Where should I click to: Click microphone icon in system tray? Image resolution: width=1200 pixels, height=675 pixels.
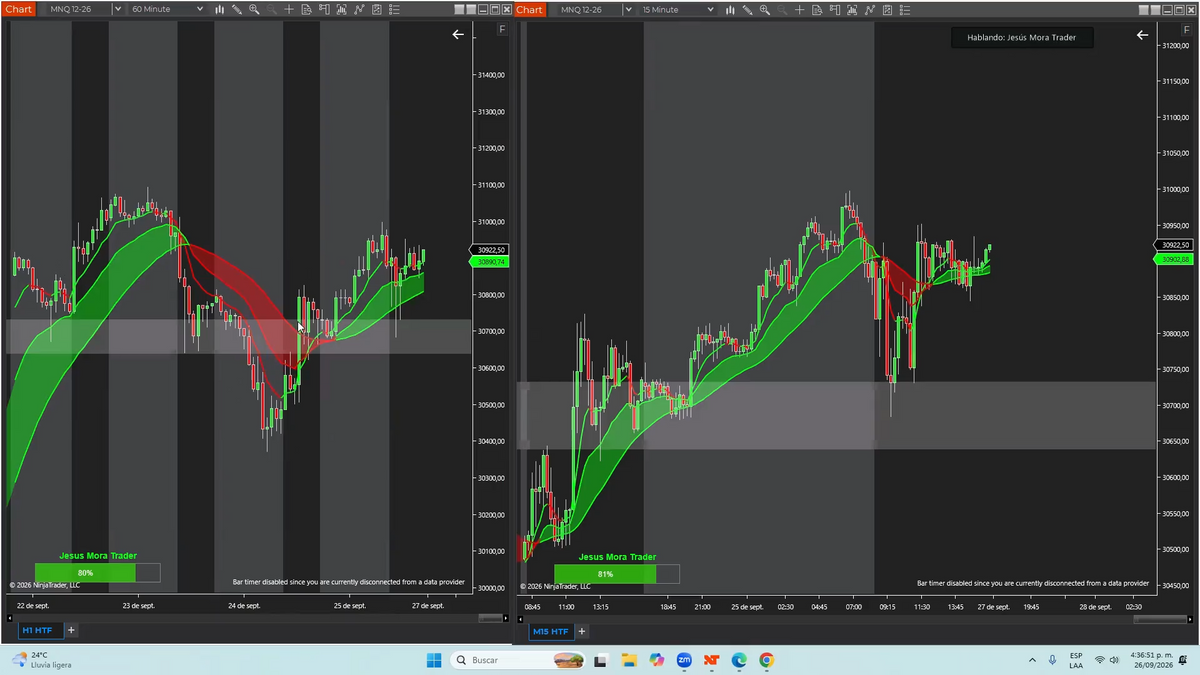[1052, 660]
